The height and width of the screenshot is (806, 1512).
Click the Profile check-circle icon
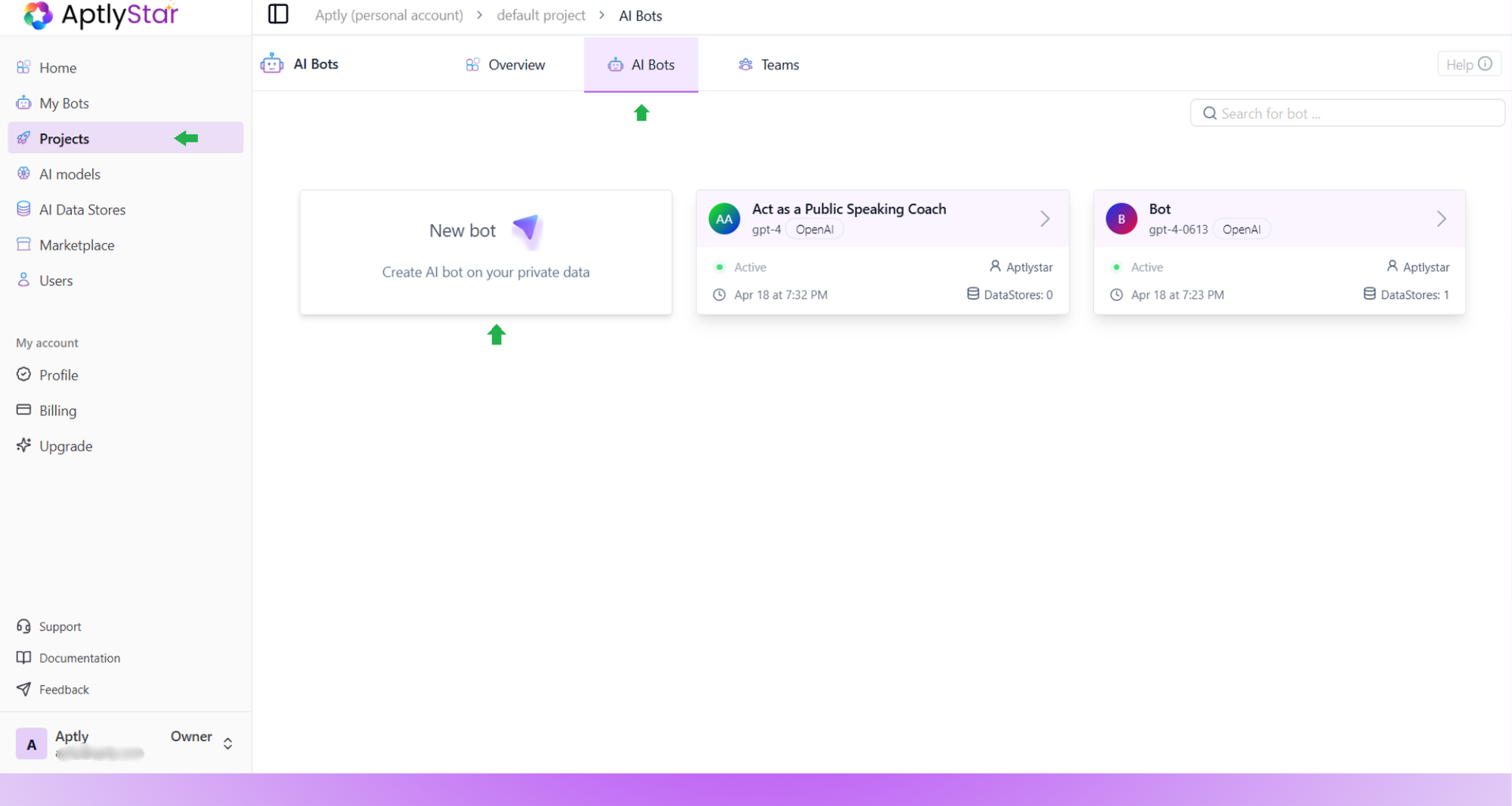click(23, 374)
